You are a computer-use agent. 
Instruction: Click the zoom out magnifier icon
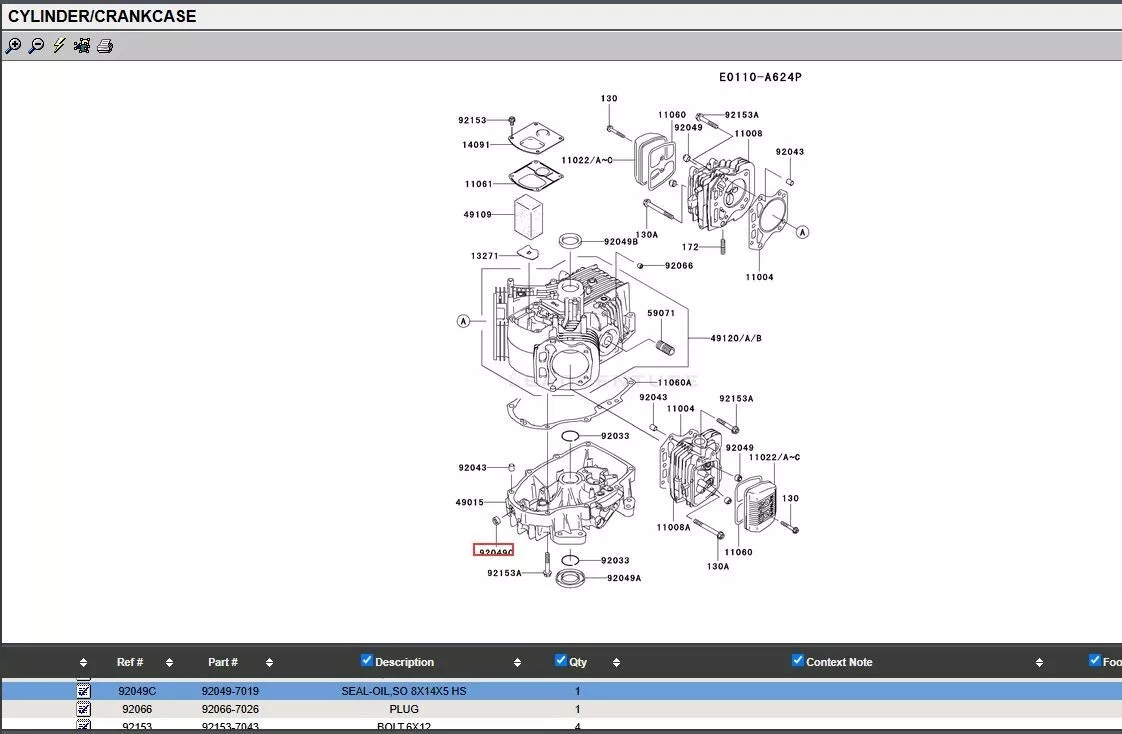(x=36, y=46)
